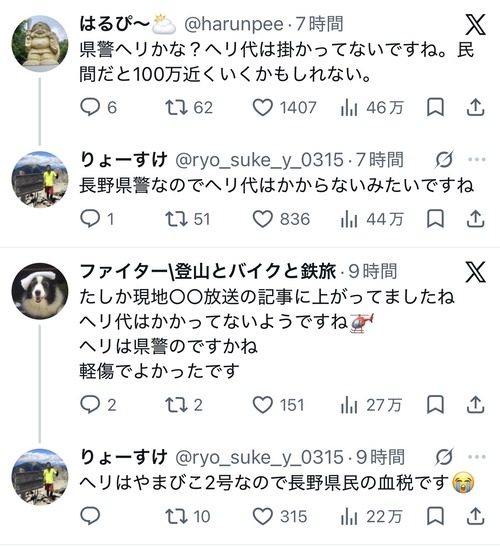Toggle repost on the ファイター tweet with 2 reposts

coord(176,405)
